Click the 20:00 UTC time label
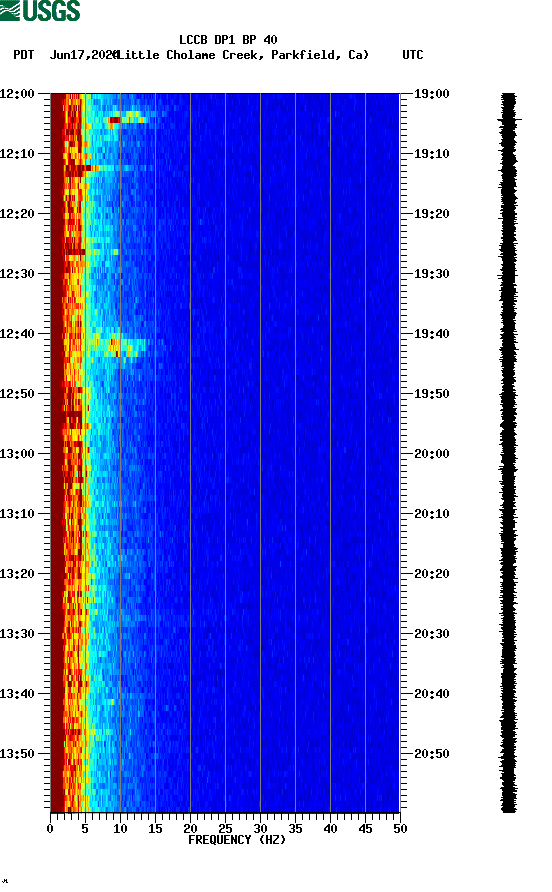The image size is (552, 892). pos(431,454)
